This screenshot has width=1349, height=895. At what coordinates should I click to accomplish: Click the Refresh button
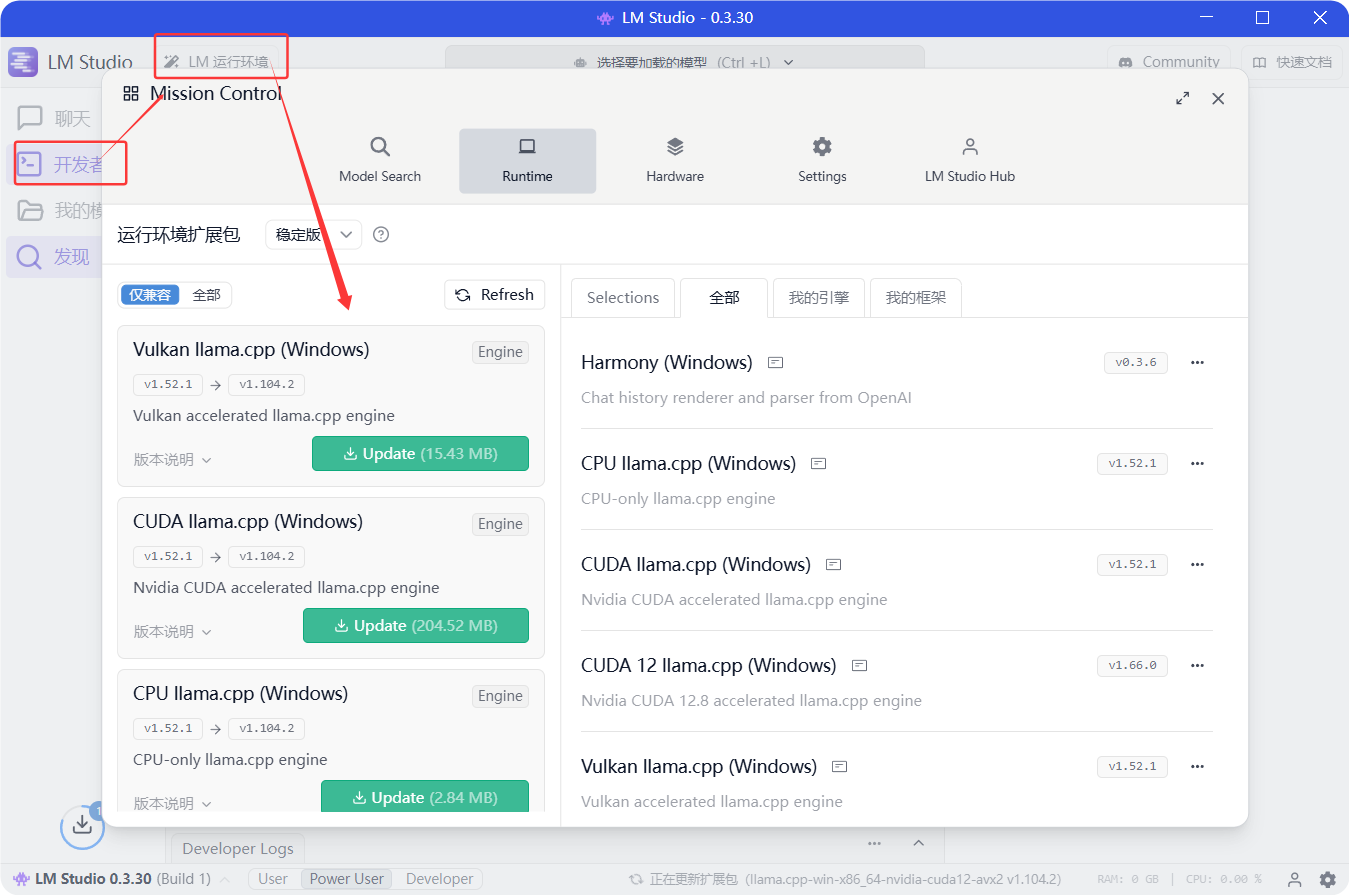tap(495, 295)
